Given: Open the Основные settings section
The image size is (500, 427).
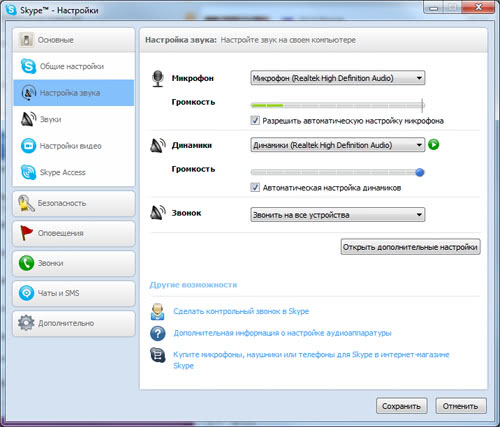Looking at the screenshot, I should [74, 40].
